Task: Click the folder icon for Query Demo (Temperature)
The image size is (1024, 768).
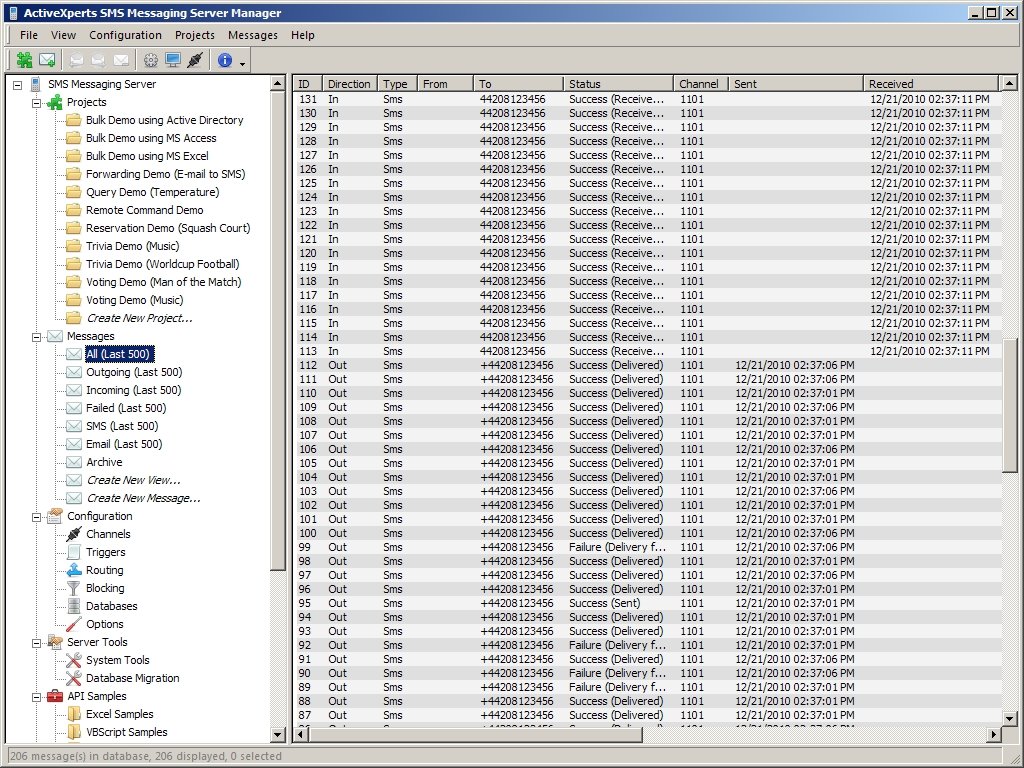Action: coord(74,192)
